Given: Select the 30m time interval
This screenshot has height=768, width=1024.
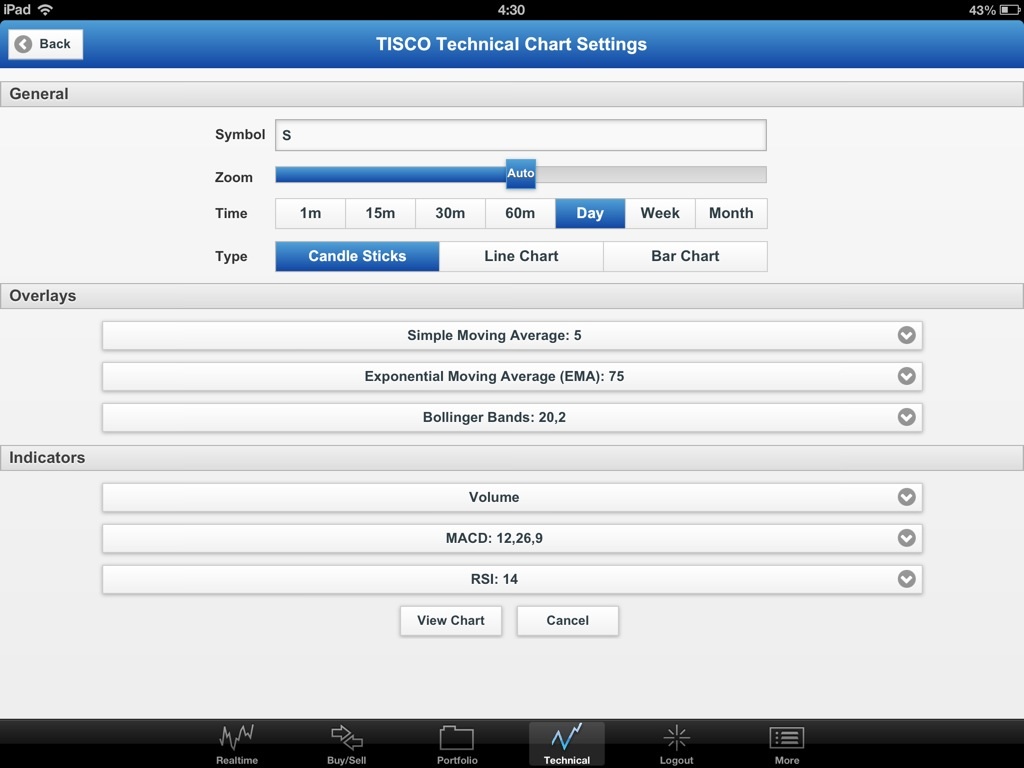Looking at the screenshot, I should coord(450,214).
